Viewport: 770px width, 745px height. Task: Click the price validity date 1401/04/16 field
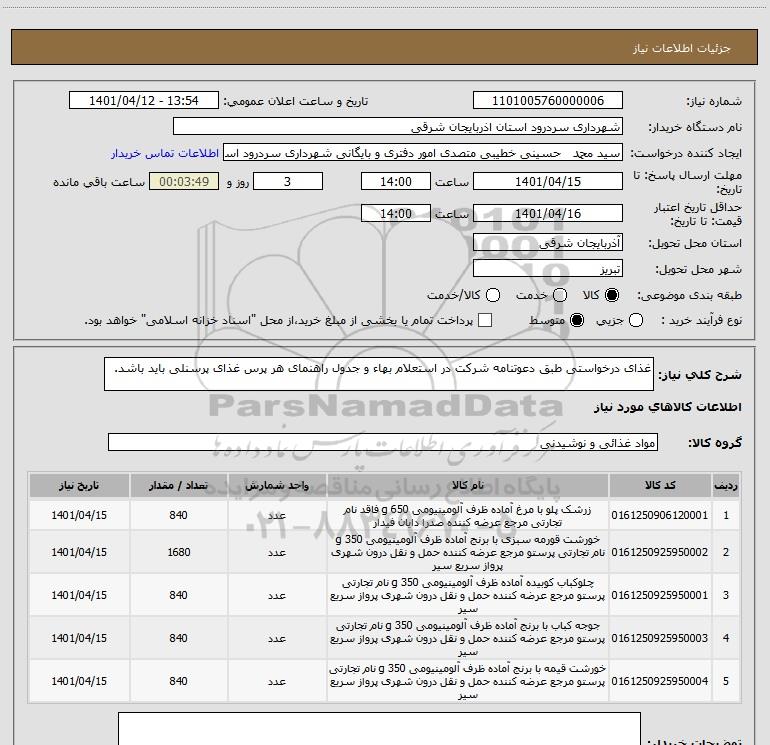click(548, 213)
